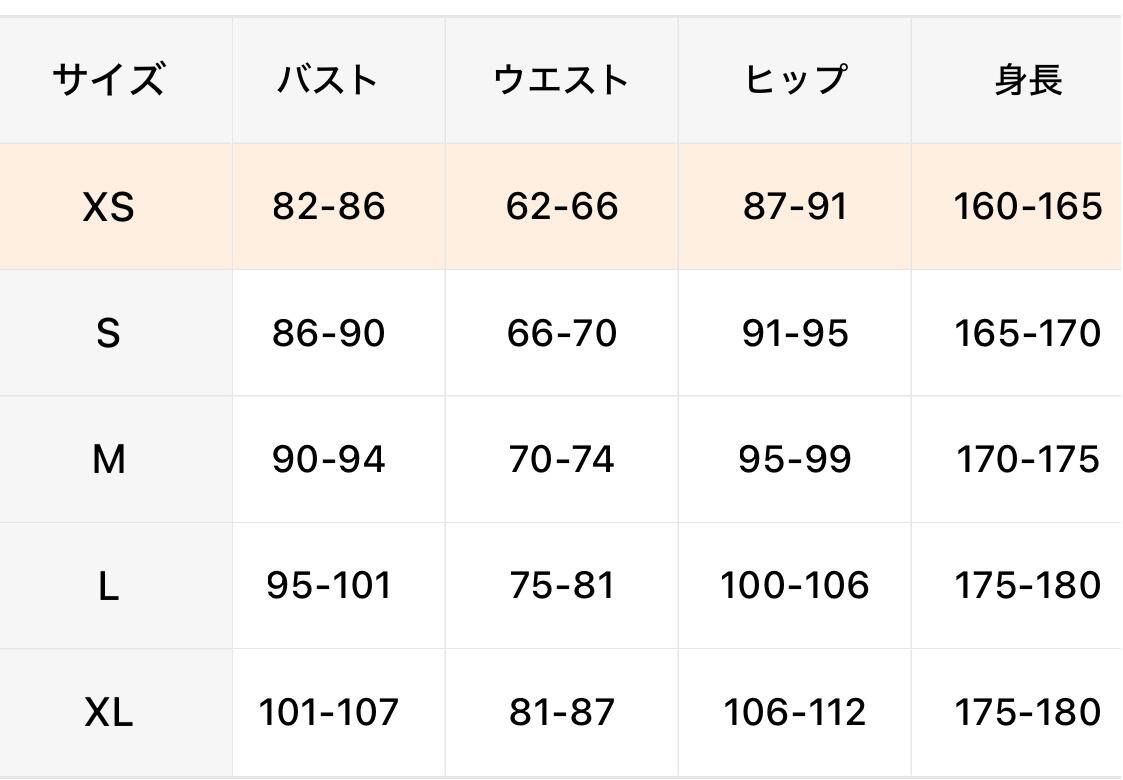The width and height of the screenshot is (1123, 780).
Task: Select the XS size row label
Action: tap(108, 207)
